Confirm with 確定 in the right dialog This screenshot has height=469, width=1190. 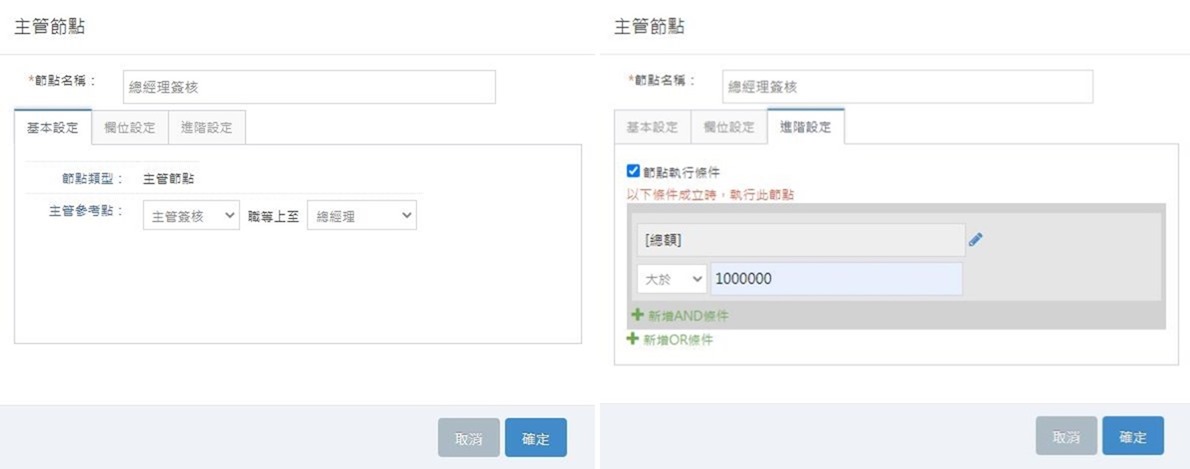click(x=1132, y=437)
